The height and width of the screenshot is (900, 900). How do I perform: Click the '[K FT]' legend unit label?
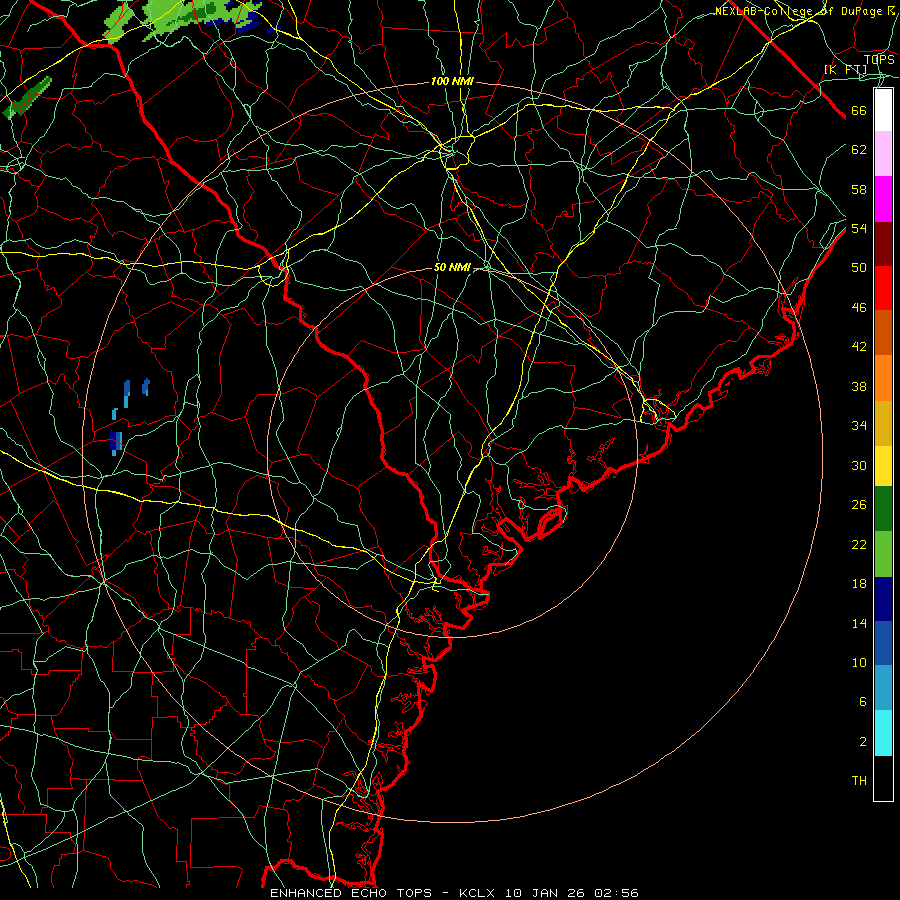tap(846, 69)
